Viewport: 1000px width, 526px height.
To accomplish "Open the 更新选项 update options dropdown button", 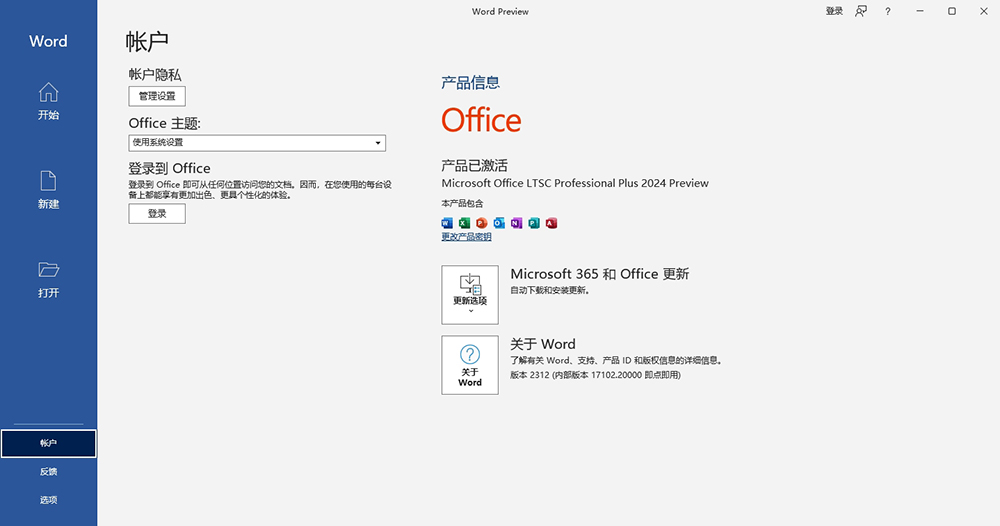I will [470, 295].
